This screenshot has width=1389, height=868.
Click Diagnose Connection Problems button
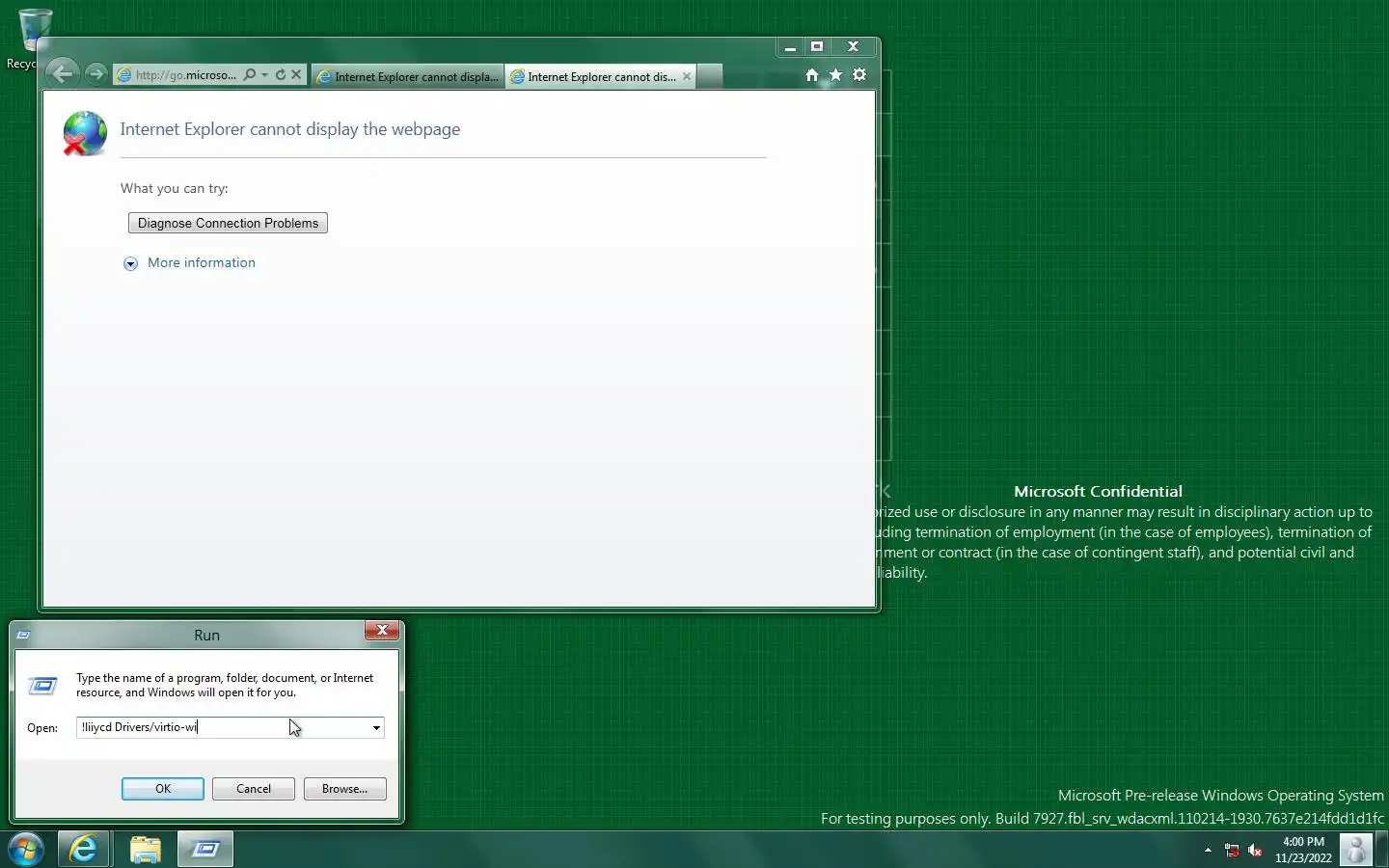[228, 223]
